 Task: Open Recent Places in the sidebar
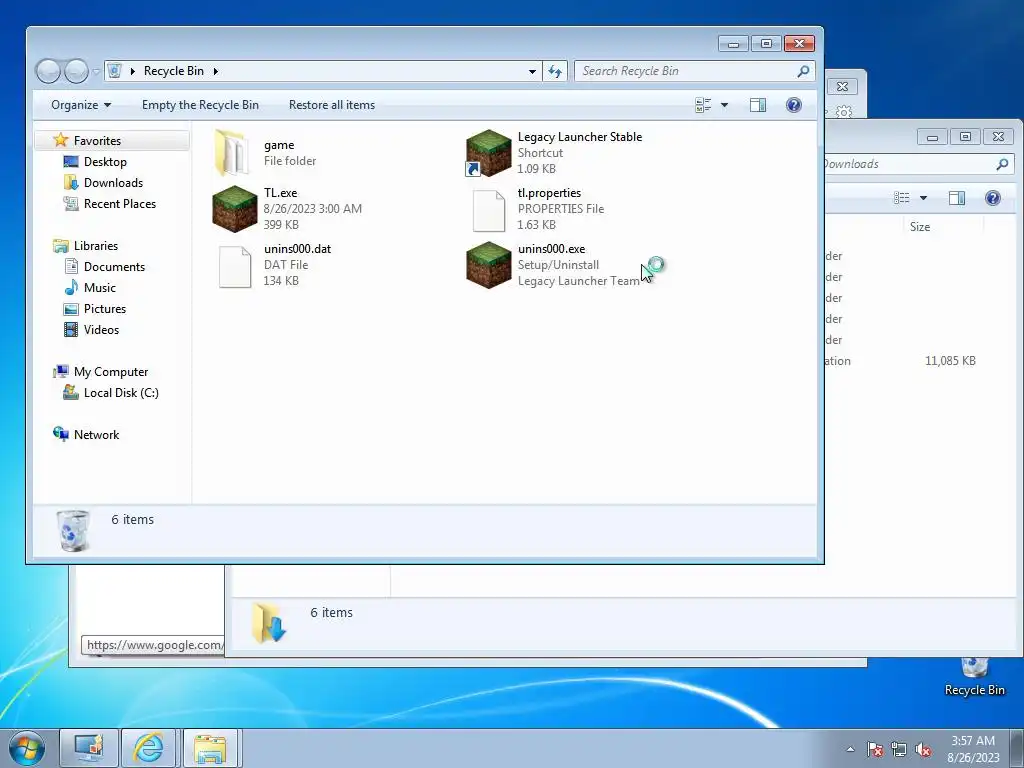pos(120,204)
